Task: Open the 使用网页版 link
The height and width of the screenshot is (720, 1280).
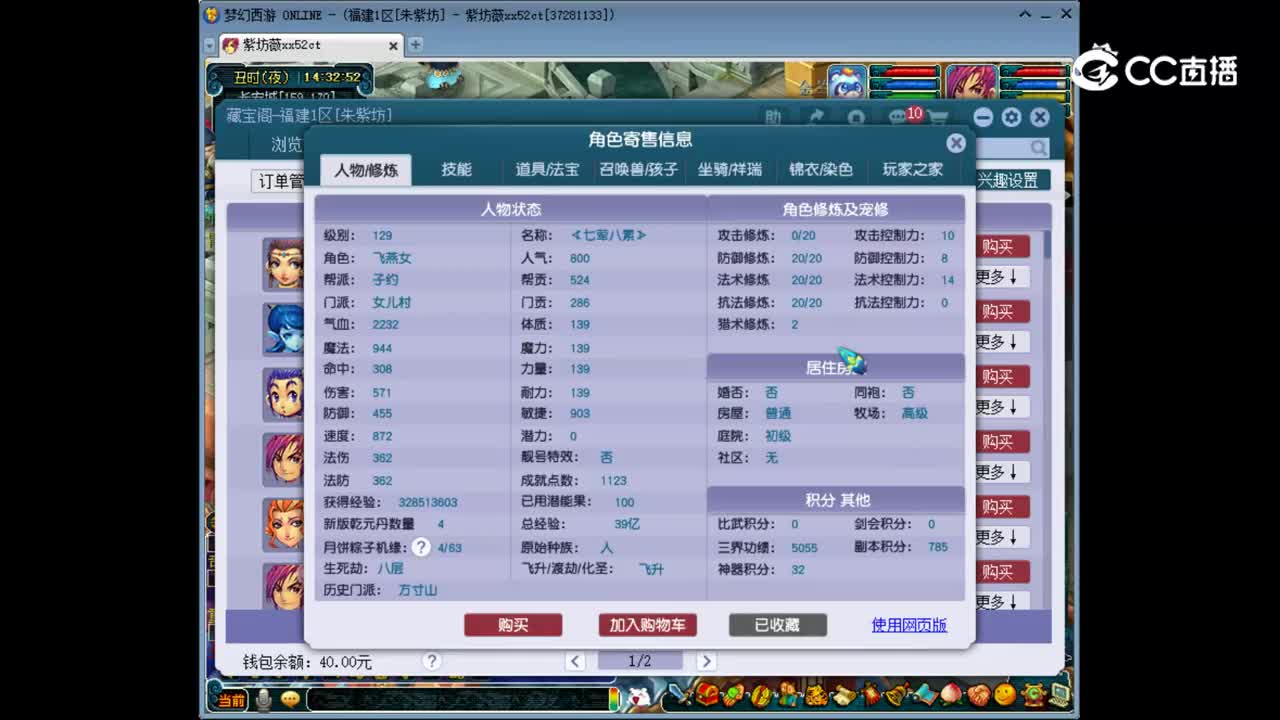Action: pos(909,625)
